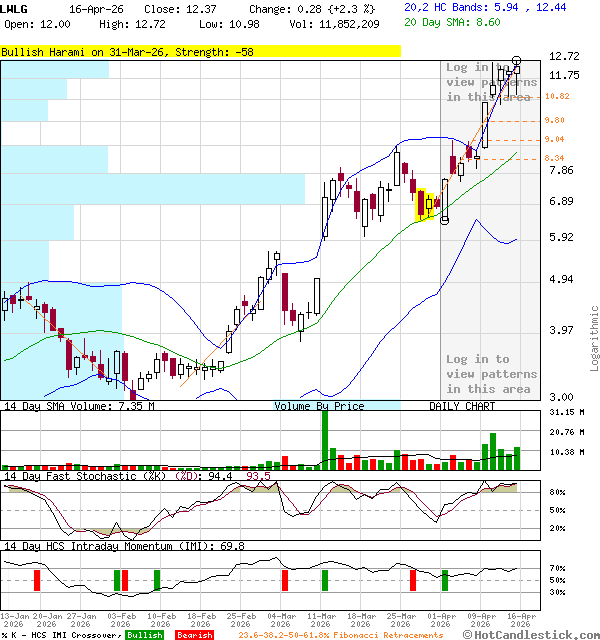Click the LWLG ticker symbol
The width and height of the screenshot is (600, 640).
click(15, 8)
